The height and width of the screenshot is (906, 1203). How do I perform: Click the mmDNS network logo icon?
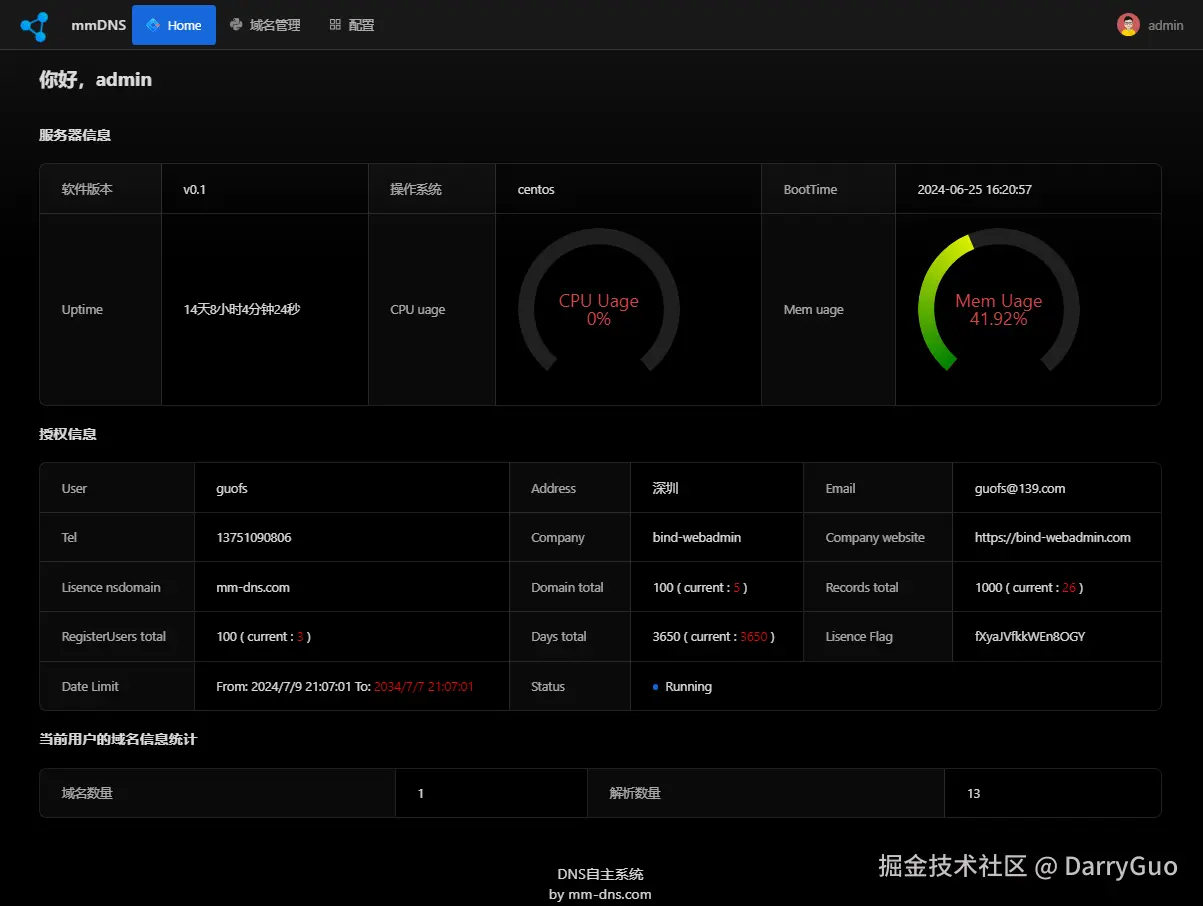pyautogui.click(x=34, y=26)
